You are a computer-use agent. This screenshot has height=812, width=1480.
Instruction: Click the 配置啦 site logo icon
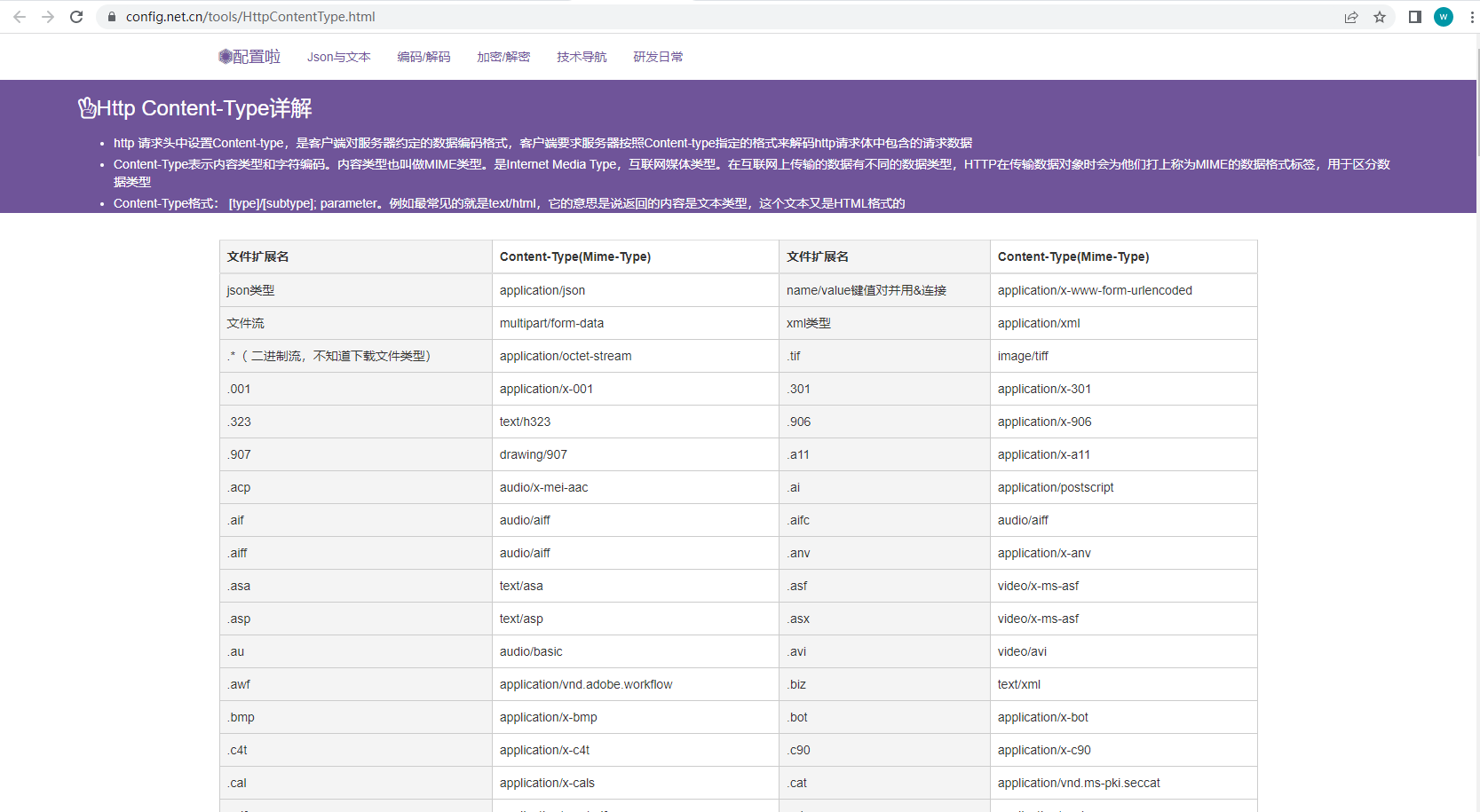coord(226,56)
